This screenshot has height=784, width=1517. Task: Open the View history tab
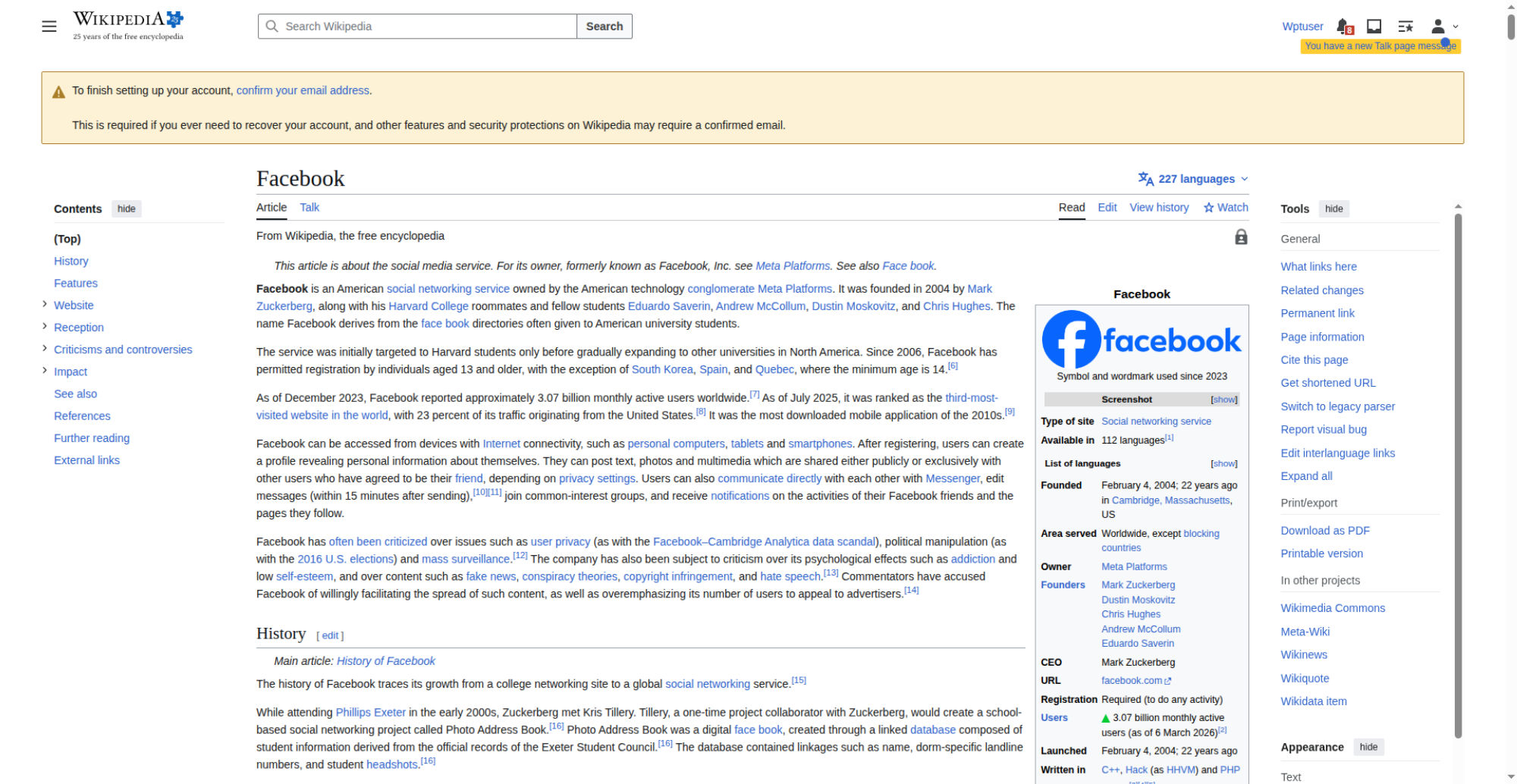click(x=1159, y=207)
